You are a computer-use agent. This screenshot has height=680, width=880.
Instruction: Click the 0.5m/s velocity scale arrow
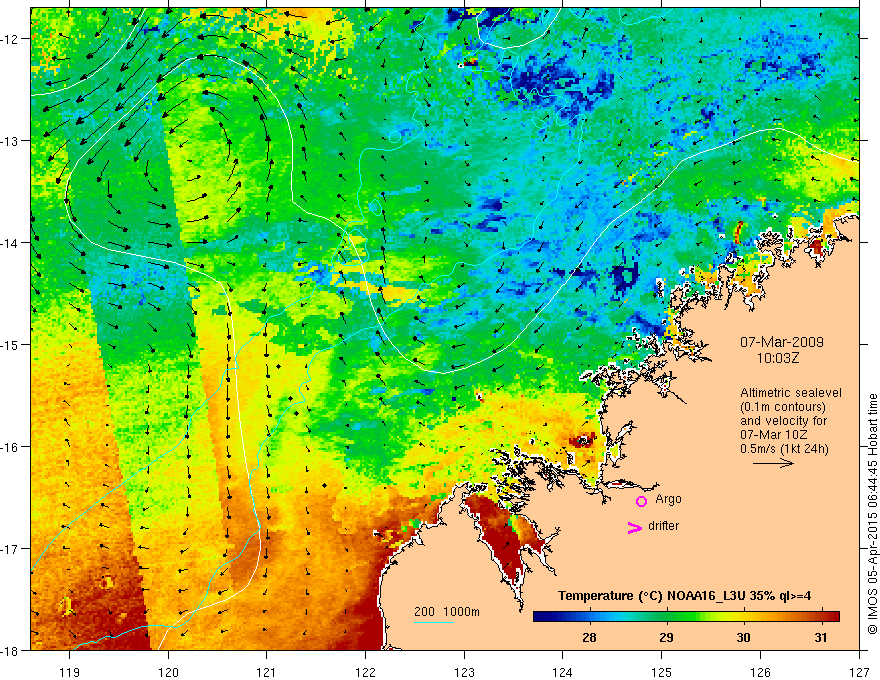[773, 463]
